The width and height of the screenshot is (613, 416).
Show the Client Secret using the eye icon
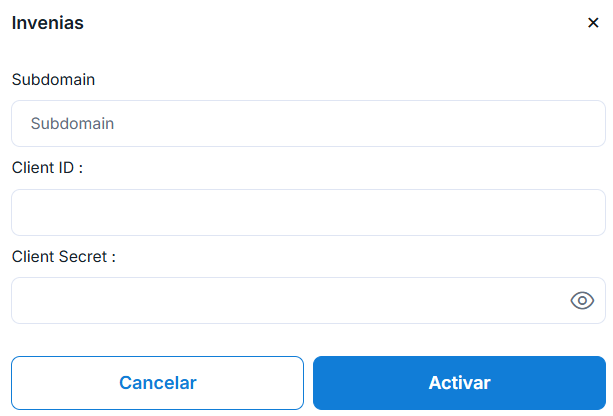(x=582, y=301)
